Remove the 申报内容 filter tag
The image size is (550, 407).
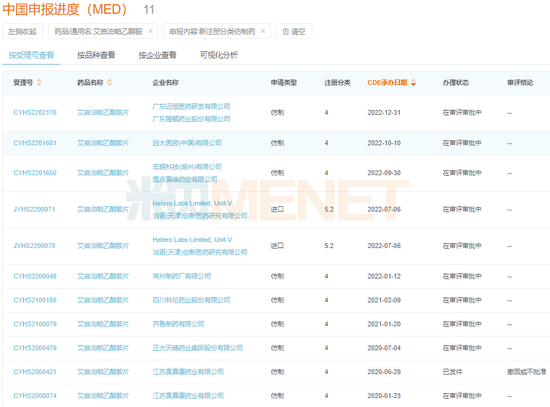(x=263, y=31)
